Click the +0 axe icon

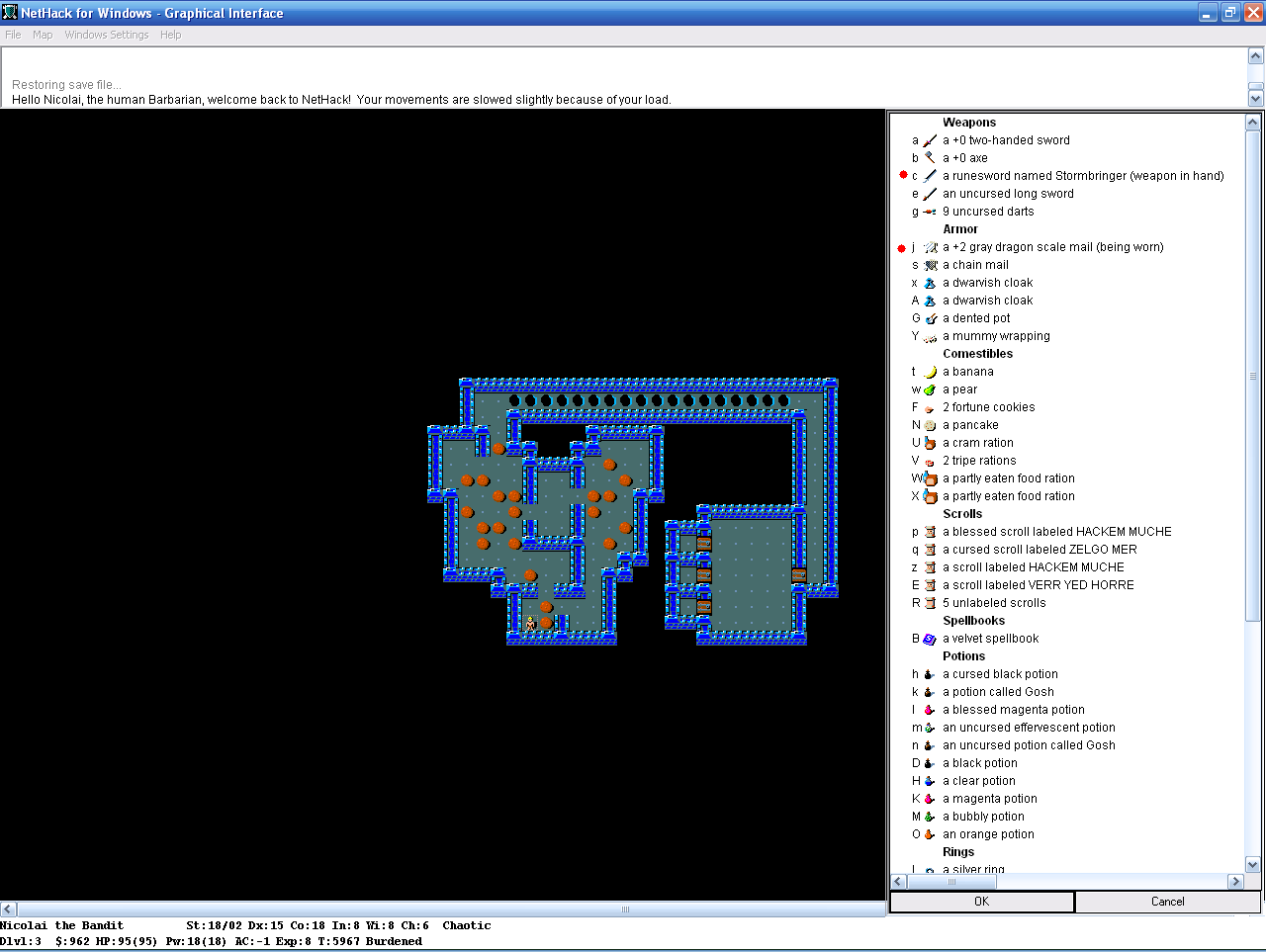point(930,158)
